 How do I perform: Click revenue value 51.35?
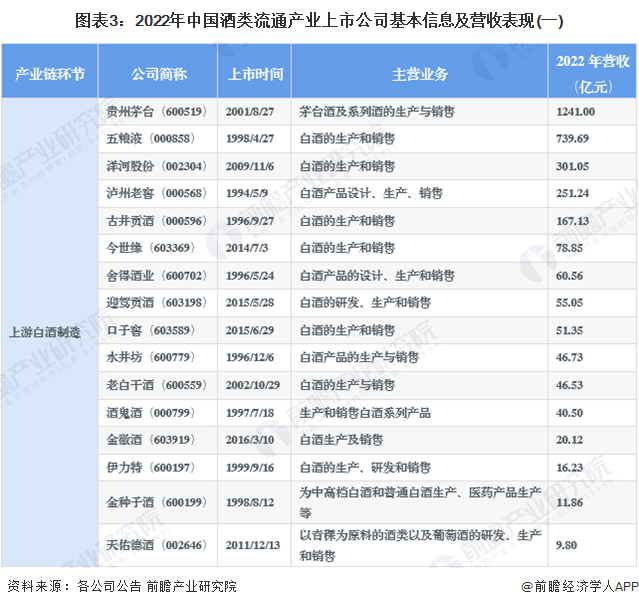click(569, 330)
